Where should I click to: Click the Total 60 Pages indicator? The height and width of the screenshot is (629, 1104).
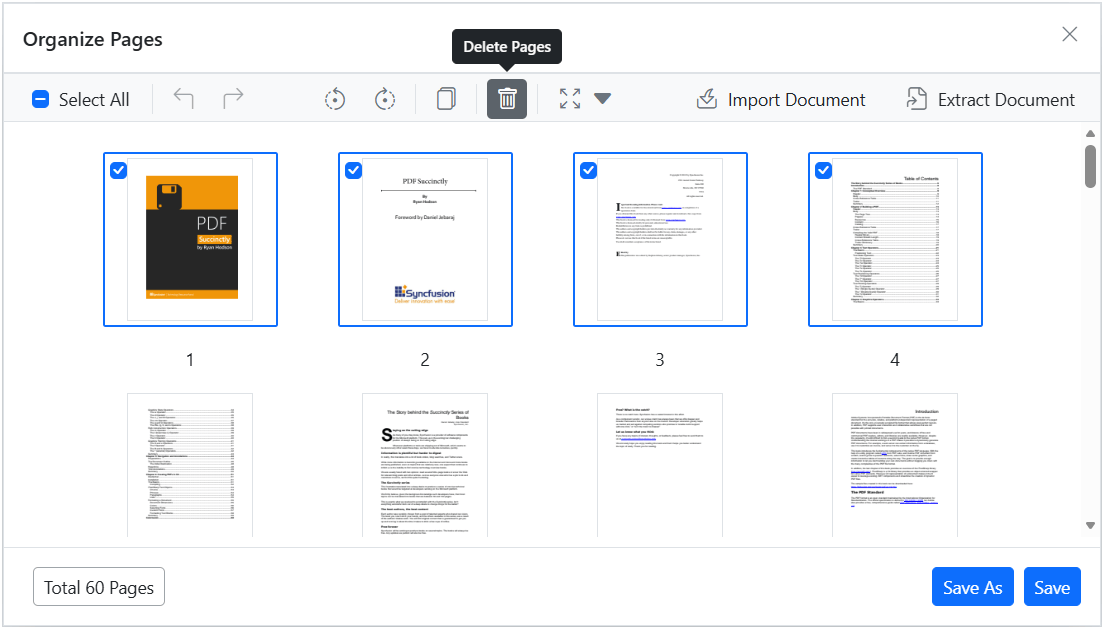(99, 587)
